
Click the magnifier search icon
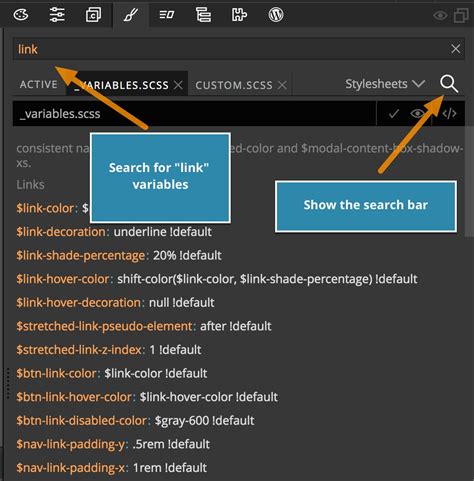[x=449, y=84]
